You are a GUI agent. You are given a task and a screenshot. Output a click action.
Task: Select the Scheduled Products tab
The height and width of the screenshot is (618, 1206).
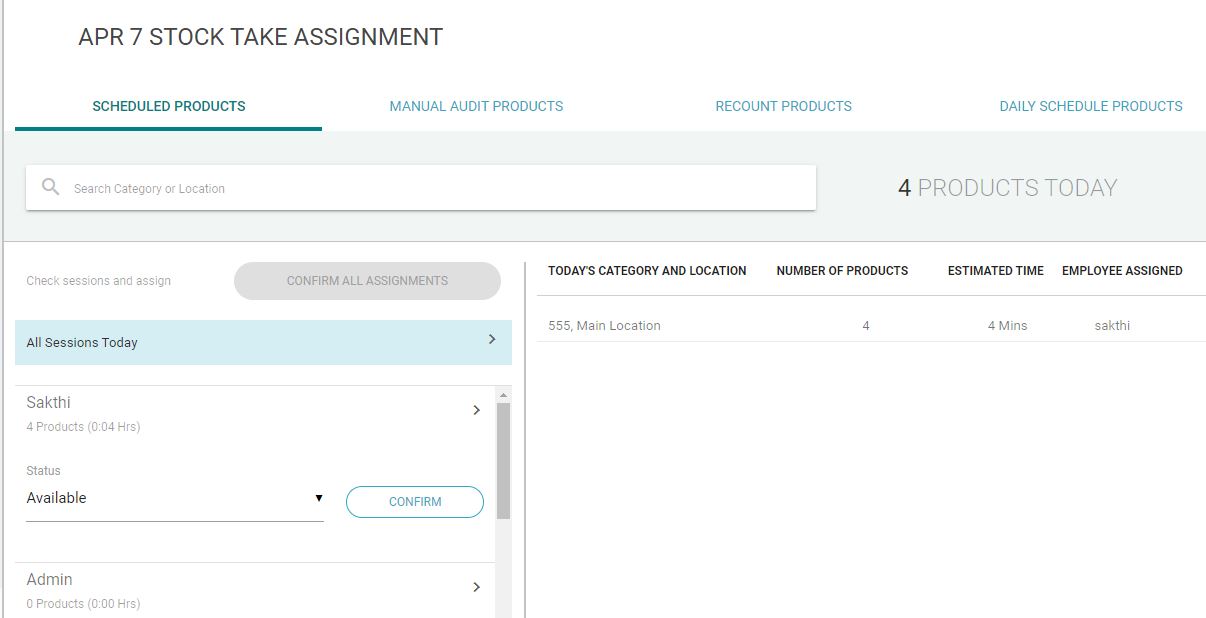click(x=168, y=106)
